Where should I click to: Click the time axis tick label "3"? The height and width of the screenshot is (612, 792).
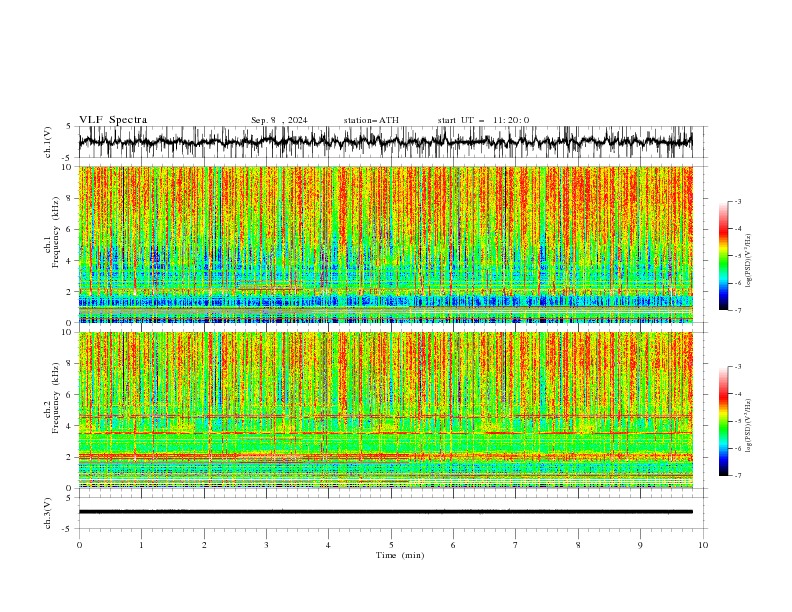[266, 545]
